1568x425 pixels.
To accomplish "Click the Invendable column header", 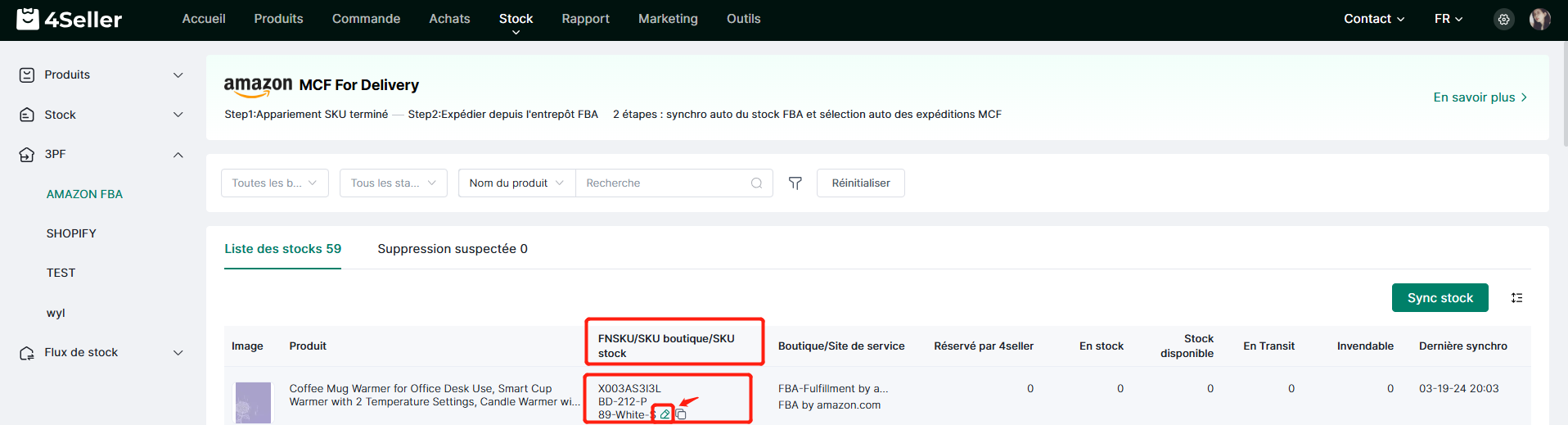I will (1365, 346).
